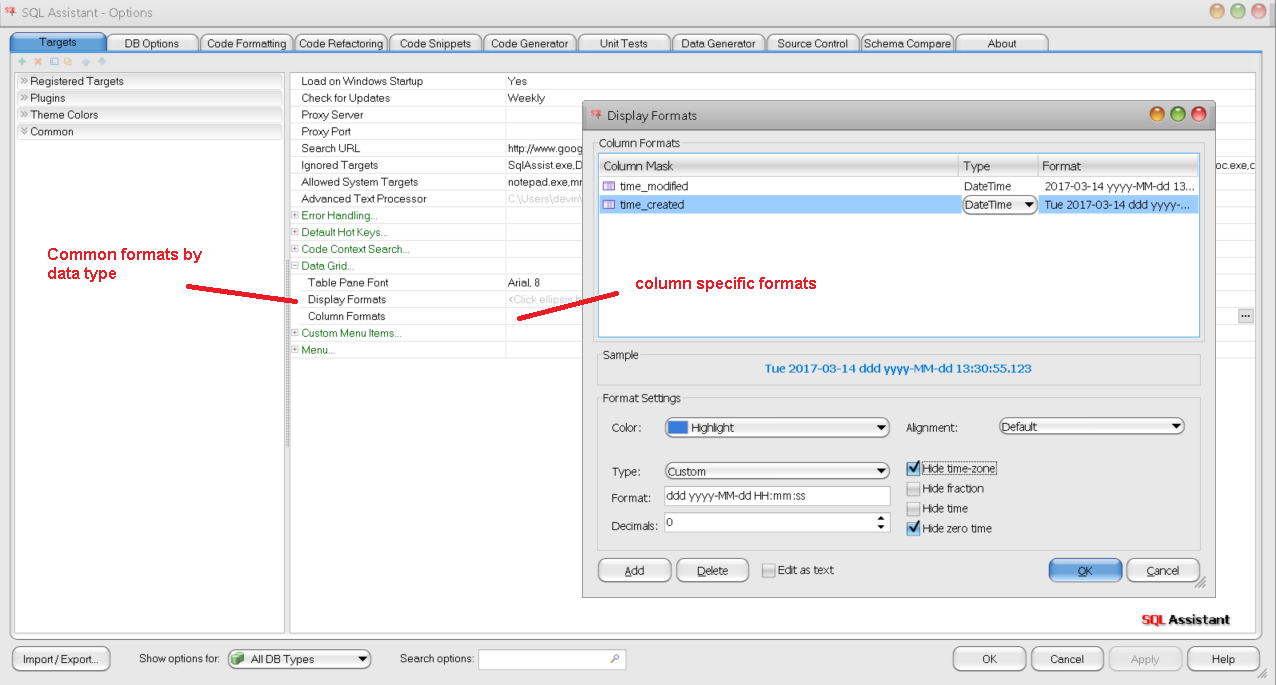The height and width of the screenshot is (685, 1276).
Task: Switch to the DB Options tab
Action: 152,43
